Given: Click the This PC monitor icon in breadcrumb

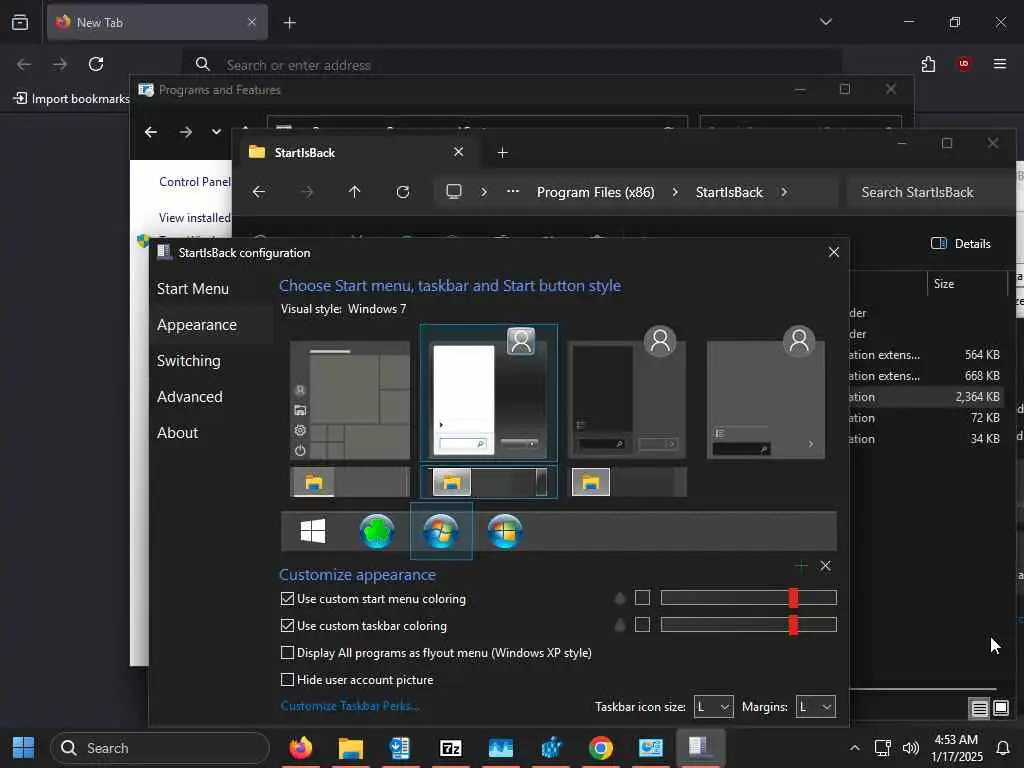Looking at the screenshot, I should click(x=453, y=191).
